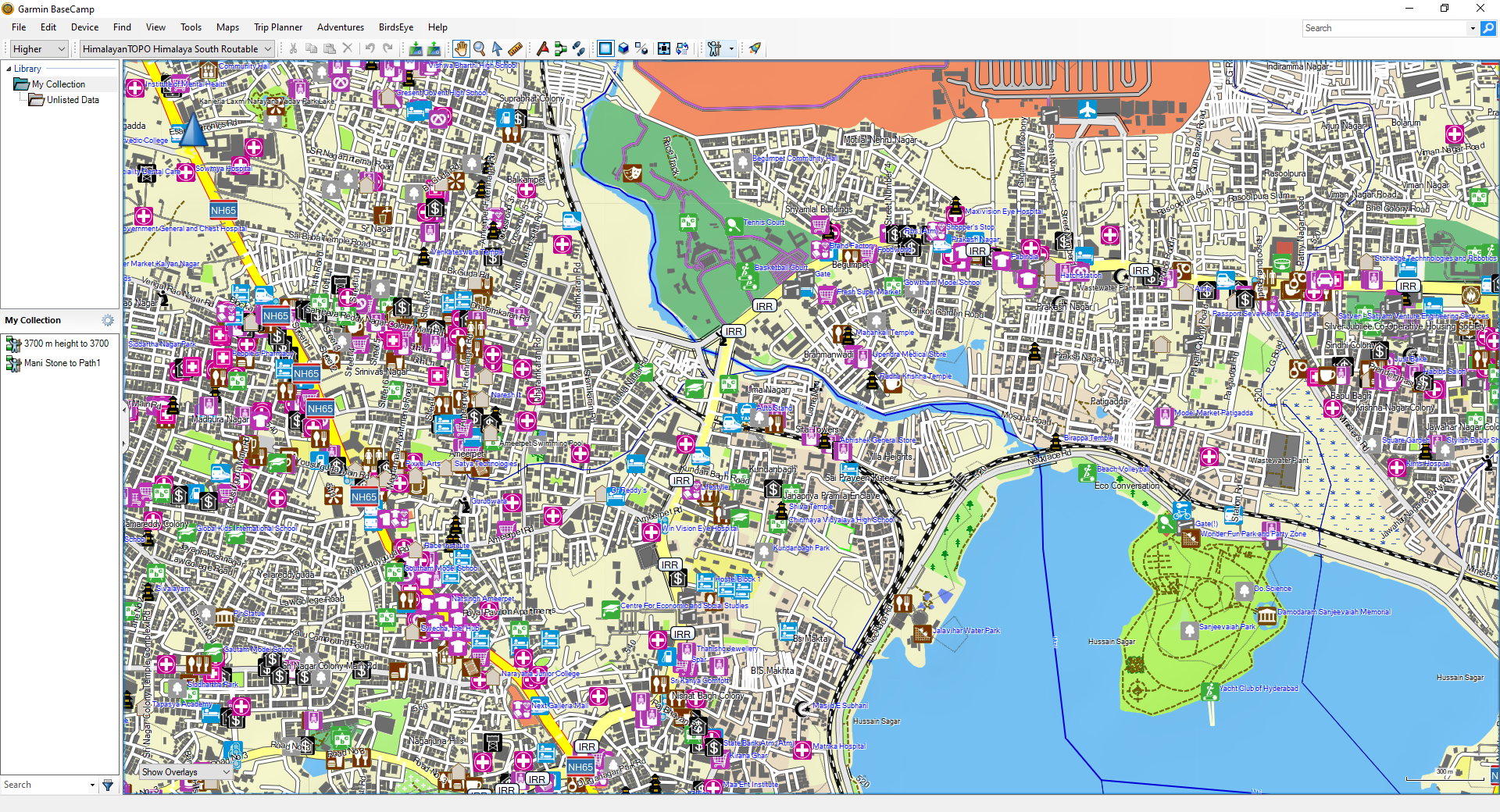Click the Cut scissors toolbar icon
This screenshot has height=812, width=1500.
coord(293,48)
